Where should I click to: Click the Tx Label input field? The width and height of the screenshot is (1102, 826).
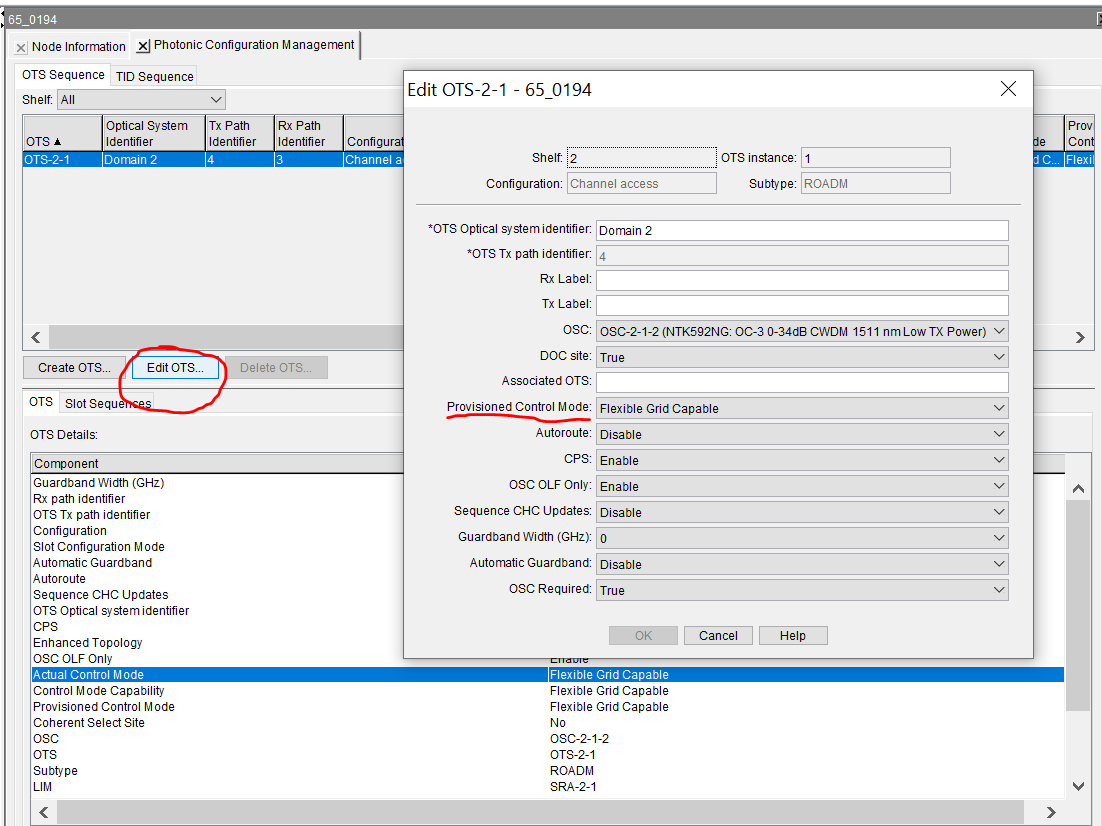point(802,305)
